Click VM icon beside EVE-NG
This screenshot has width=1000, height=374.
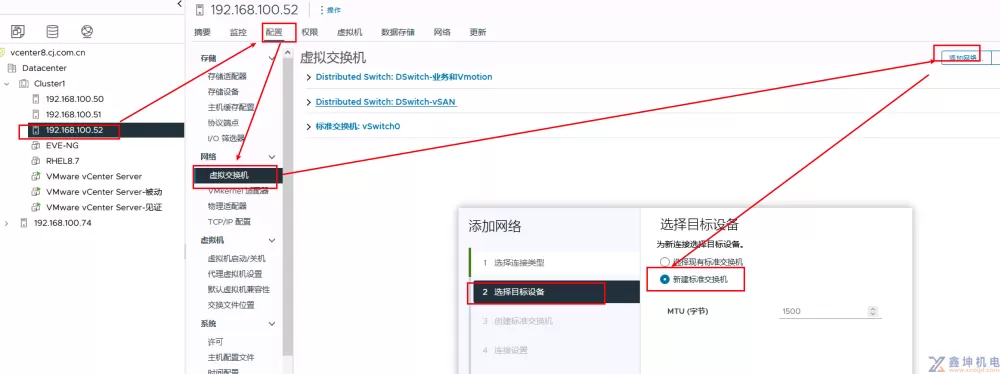point(36,146)
